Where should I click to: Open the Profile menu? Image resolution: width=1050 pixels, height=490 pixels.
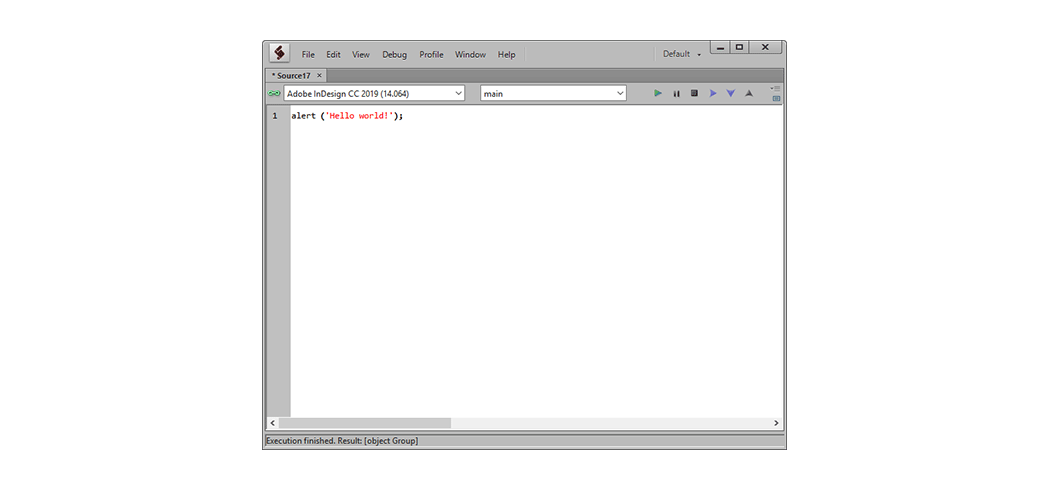pos(431,54)
